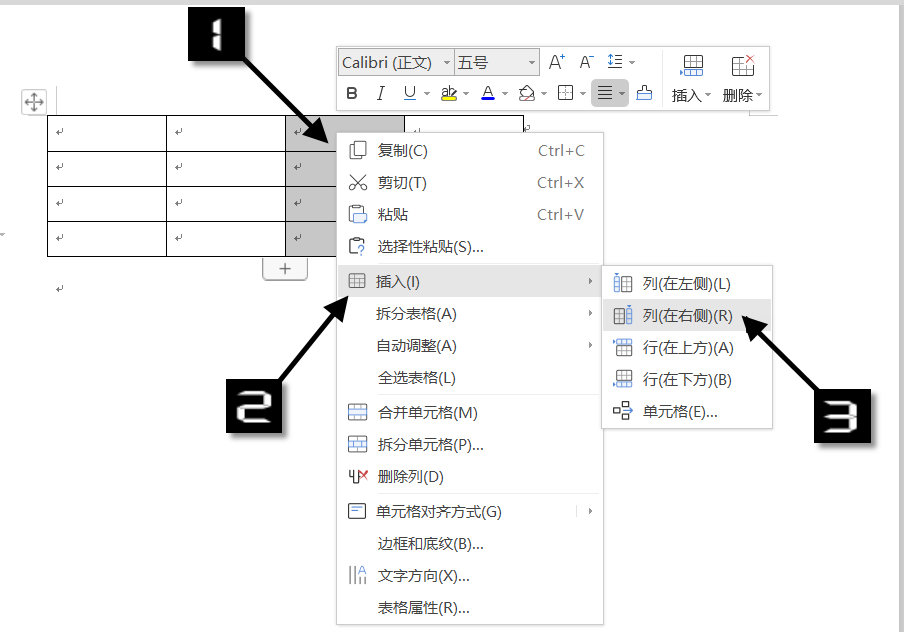Screen dimensions: 904x632
Task: Open the borders dropdown arrow
Action: 583,93
